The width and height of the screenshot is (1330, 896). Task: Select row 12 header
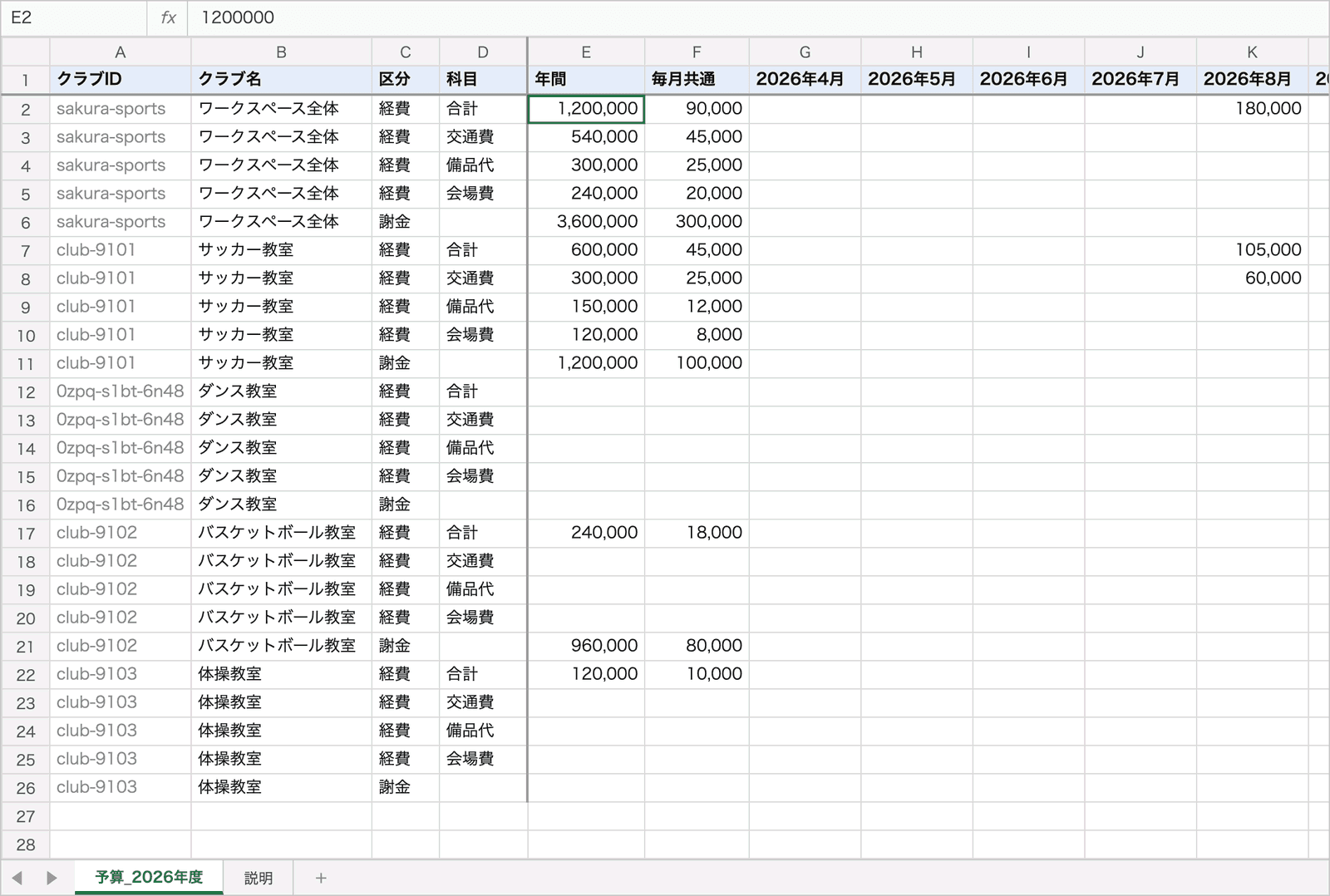26,392
